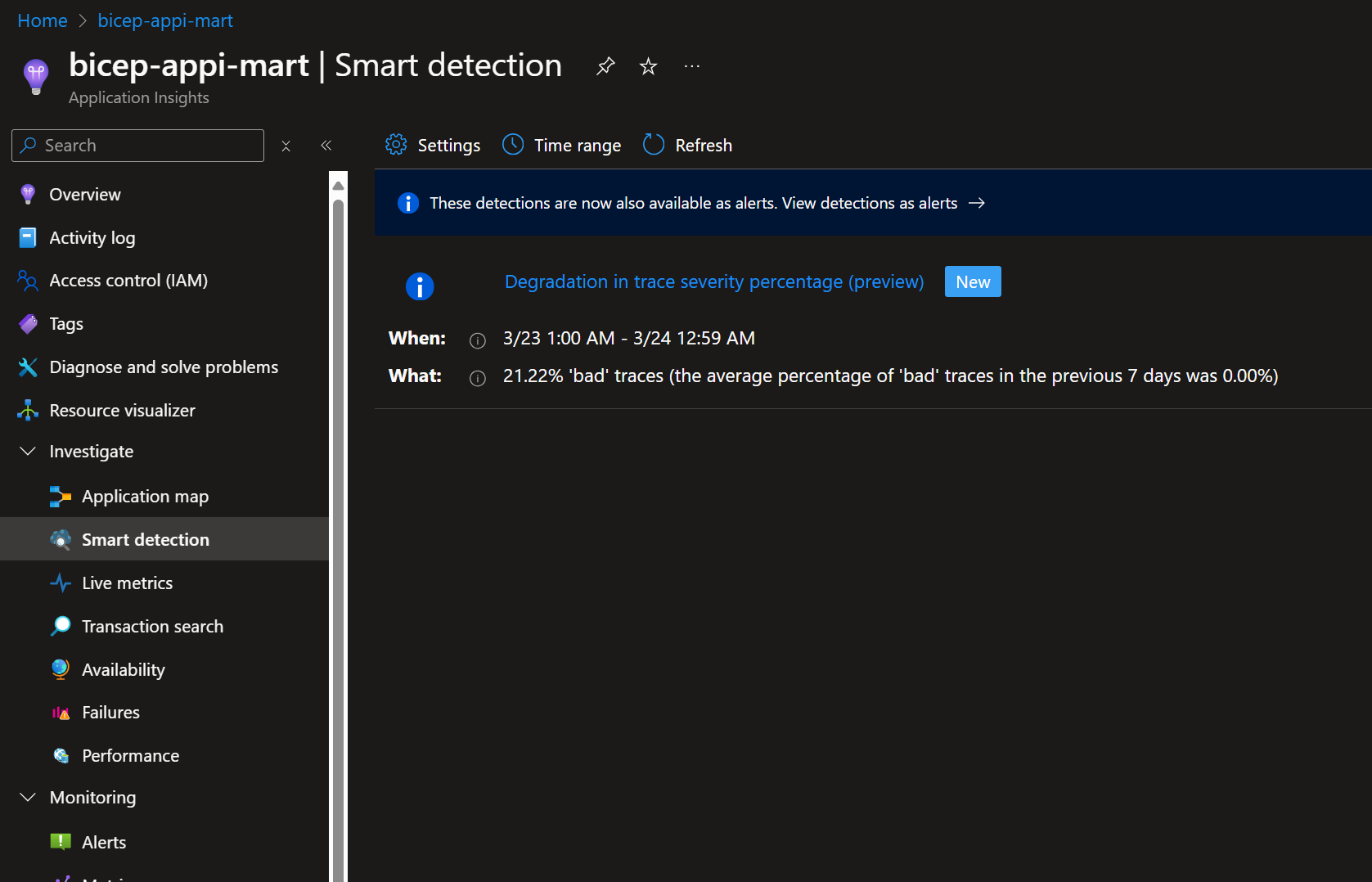The height and width of the screenshot is (882, 1372).
Task: Click the blue info icon of detection
Action: click(x=420, y=286)
